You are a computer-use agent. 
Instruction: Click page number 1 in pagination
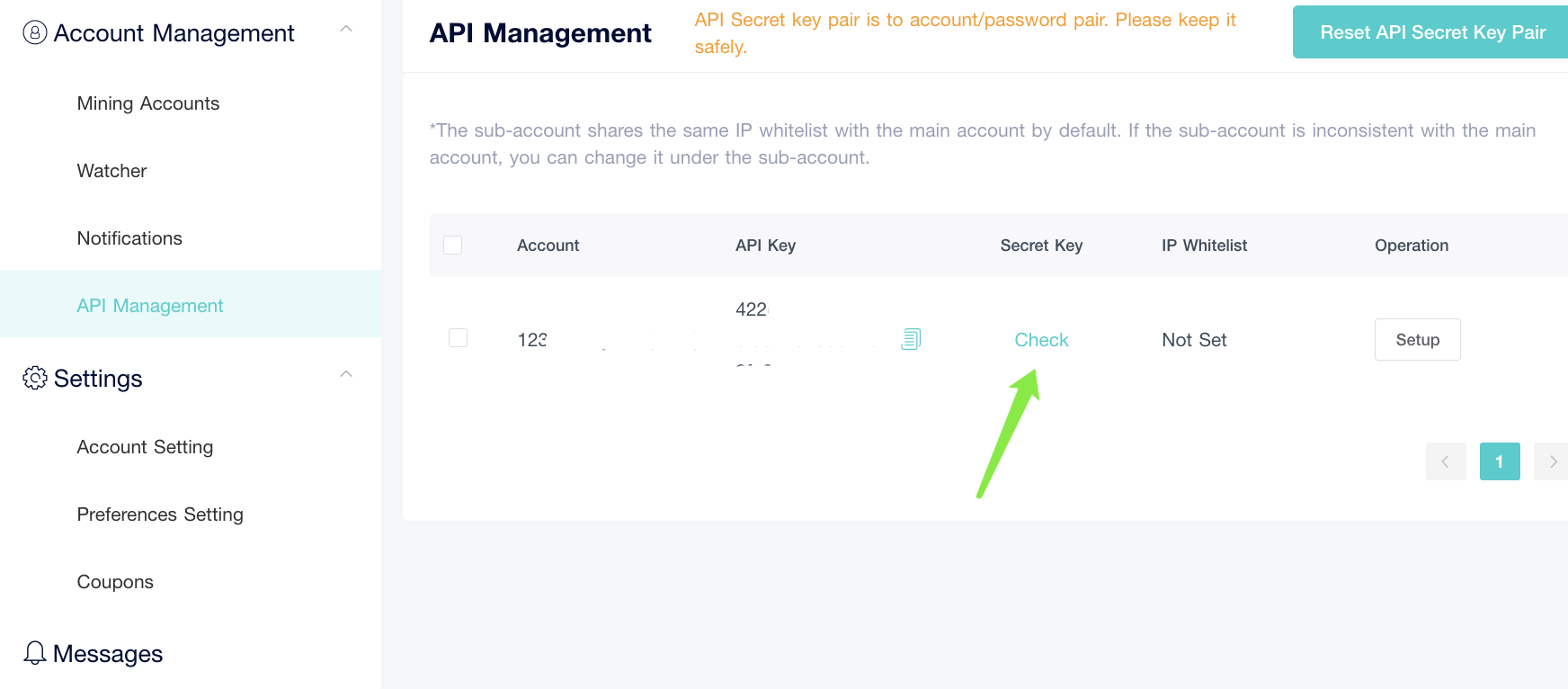[x=1499, y=461]
